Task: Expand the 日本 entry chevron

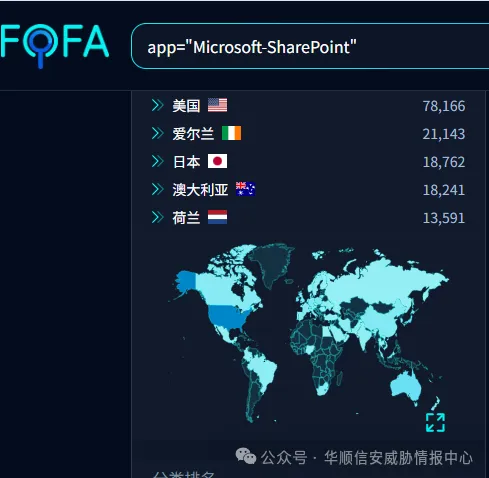Action: pos(158,162)
